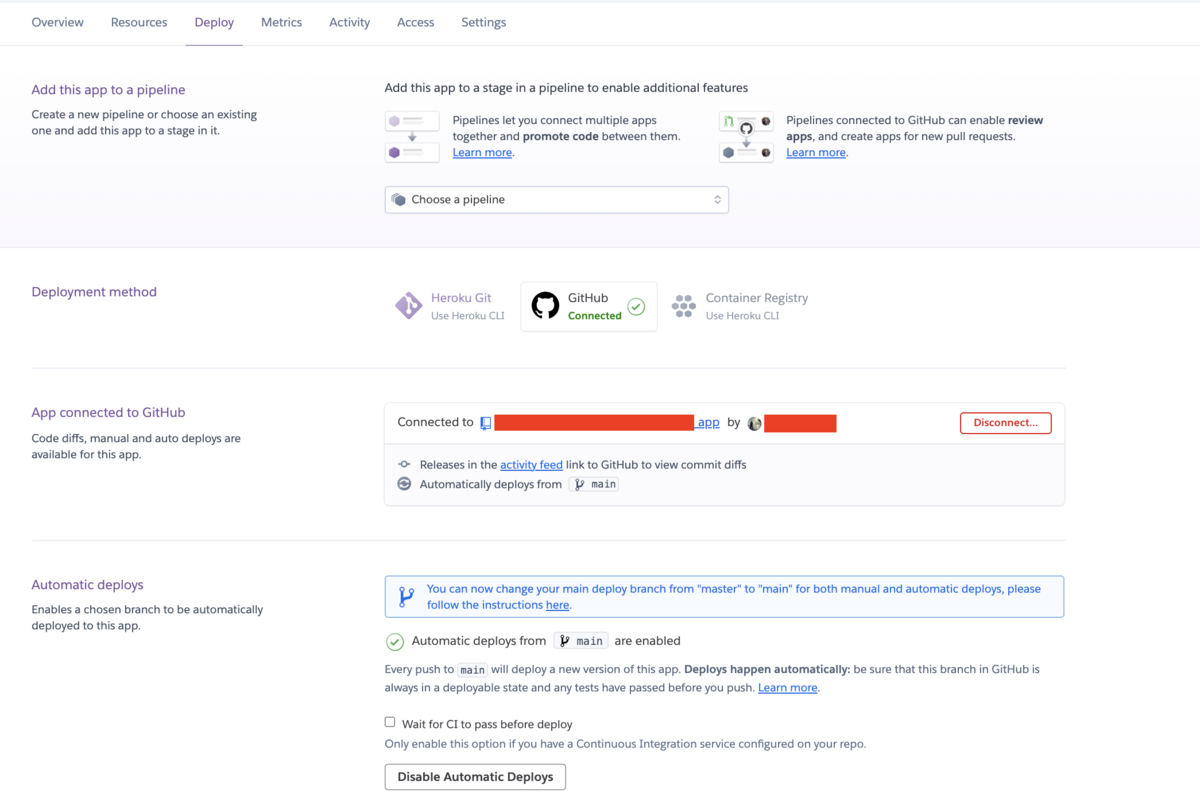Click Learn more under promote code
The image size is (1200, 812).
[482, 153]
